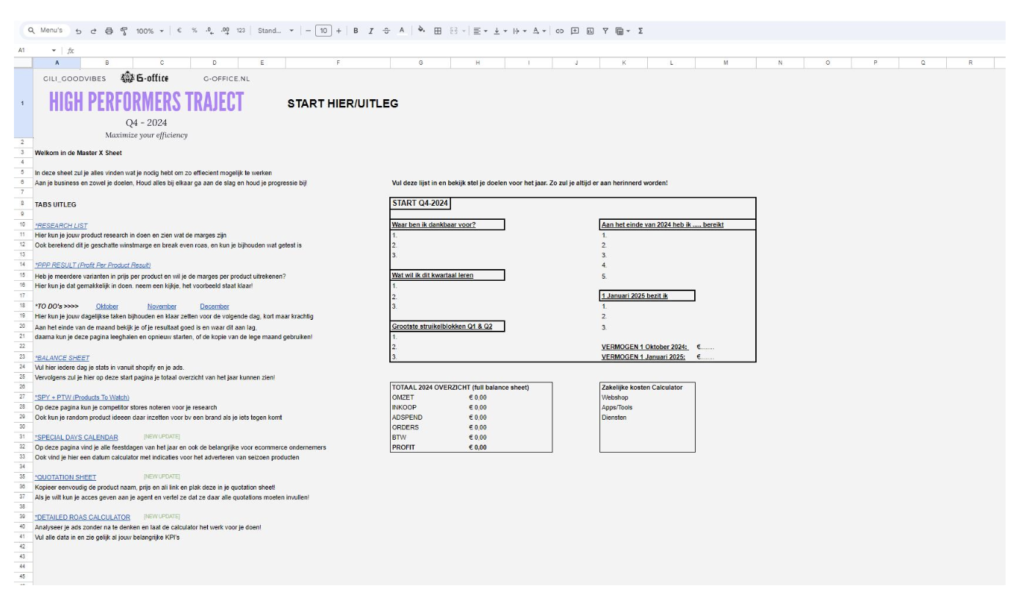The height and width of the screenshot is (594, 1024).
Task: Open the name box dropdown arrow
Action: (x=54, y=50)
